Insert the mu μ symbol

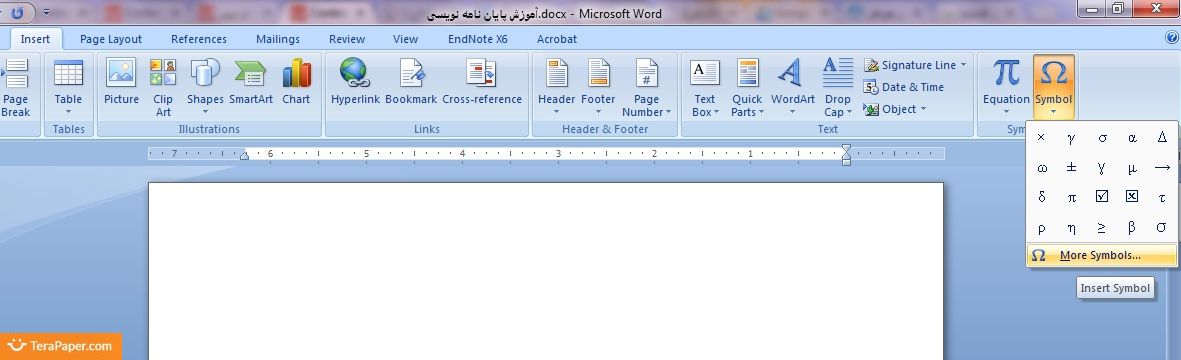coord(1132,168)
